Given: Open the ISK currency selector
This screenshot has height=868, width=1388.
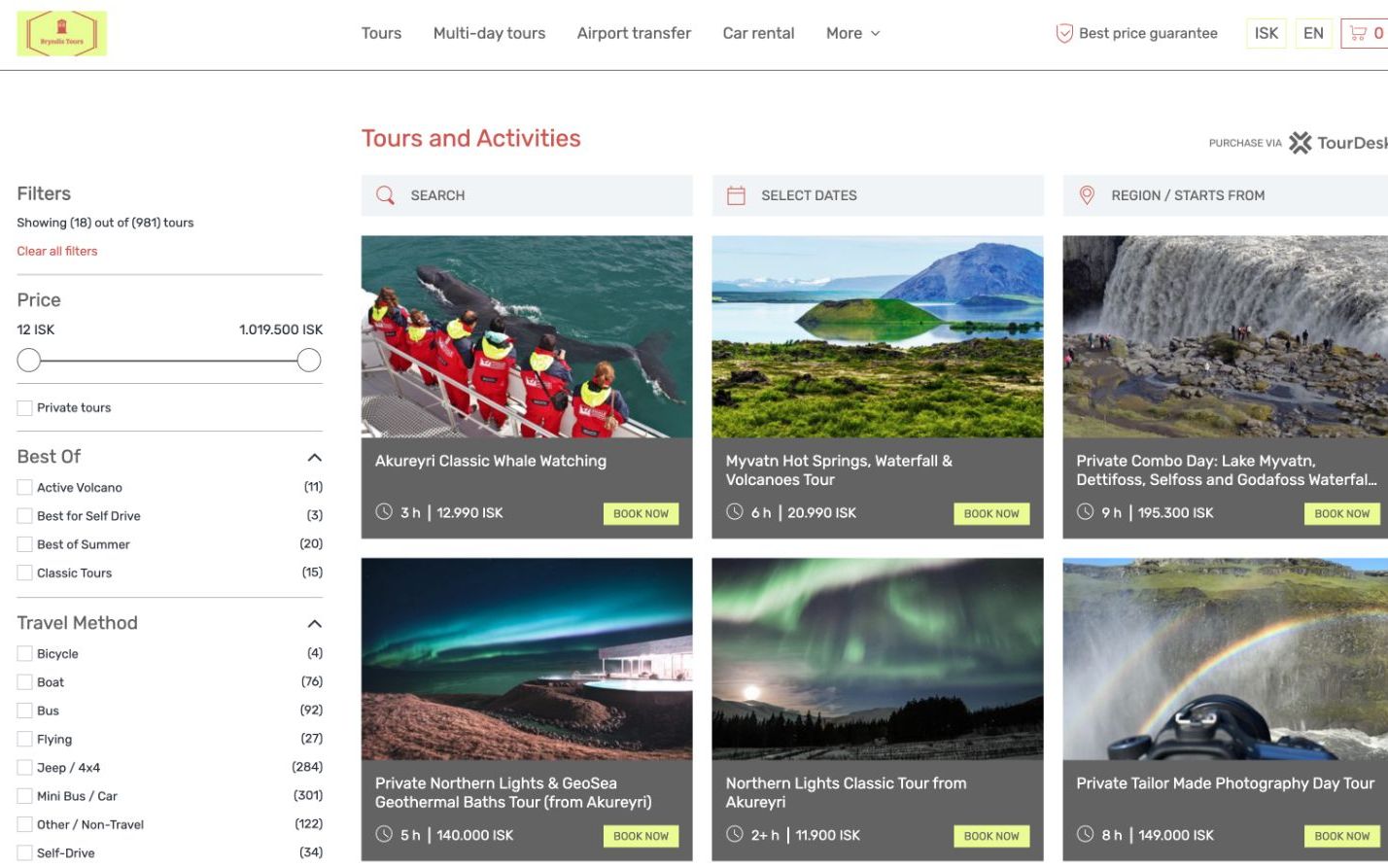Looking at the screenshot, I should coord(1267,33).
